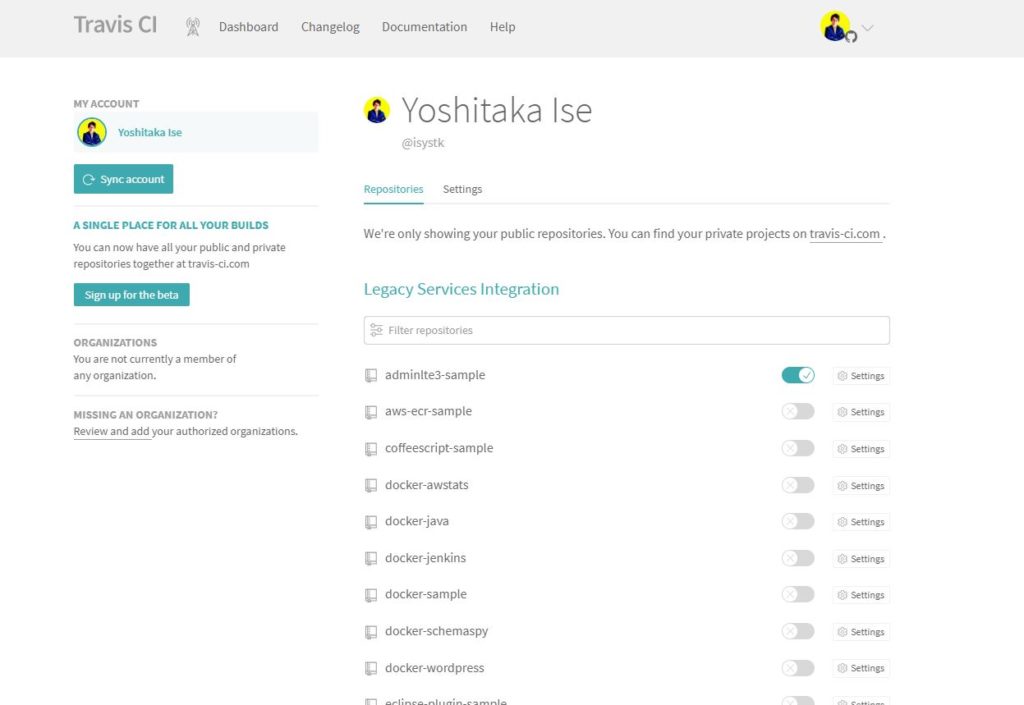Click the aws-ecr-sample repository book icon
This screenshot has height=705, width=1024.
point(371,412)
